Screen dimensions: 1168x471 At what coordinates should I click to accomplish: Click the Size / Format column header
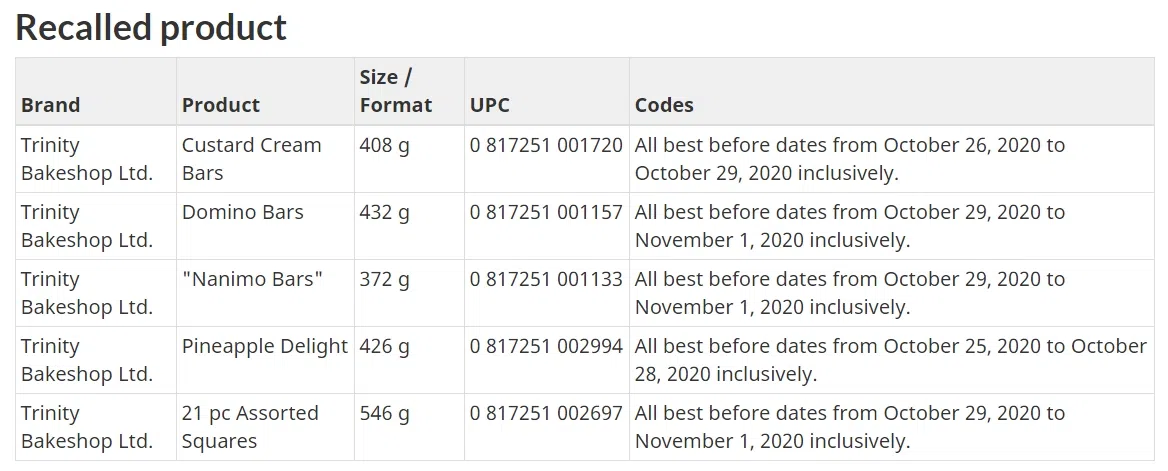click(396, 91)
